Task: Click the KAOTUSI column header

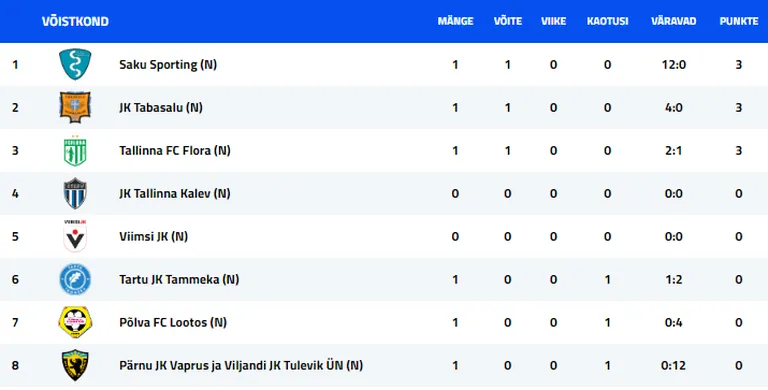Action: (607, 22)
